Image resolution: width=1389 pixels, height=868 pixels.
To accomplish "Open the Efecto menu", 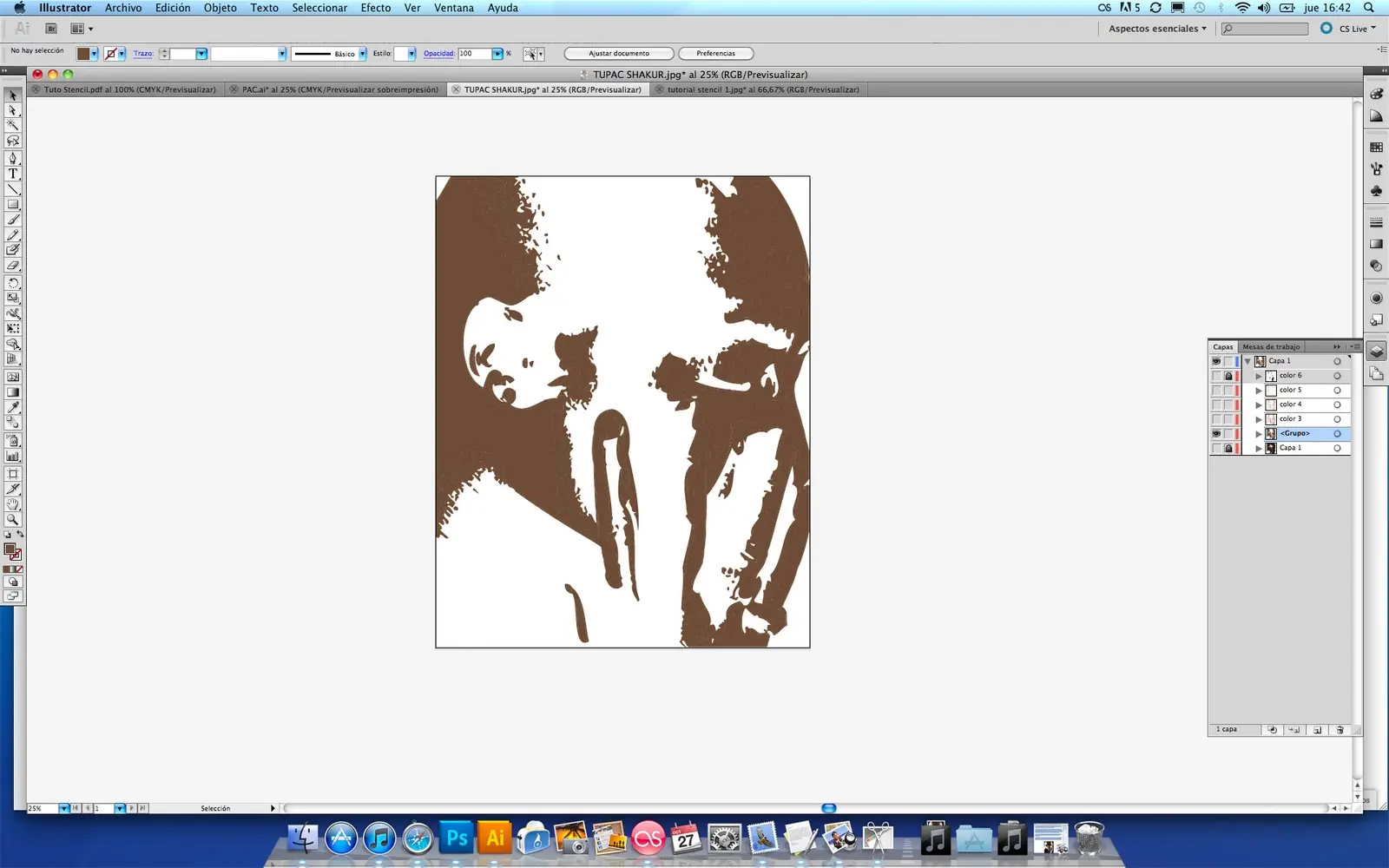I will [x=376, y=8].
